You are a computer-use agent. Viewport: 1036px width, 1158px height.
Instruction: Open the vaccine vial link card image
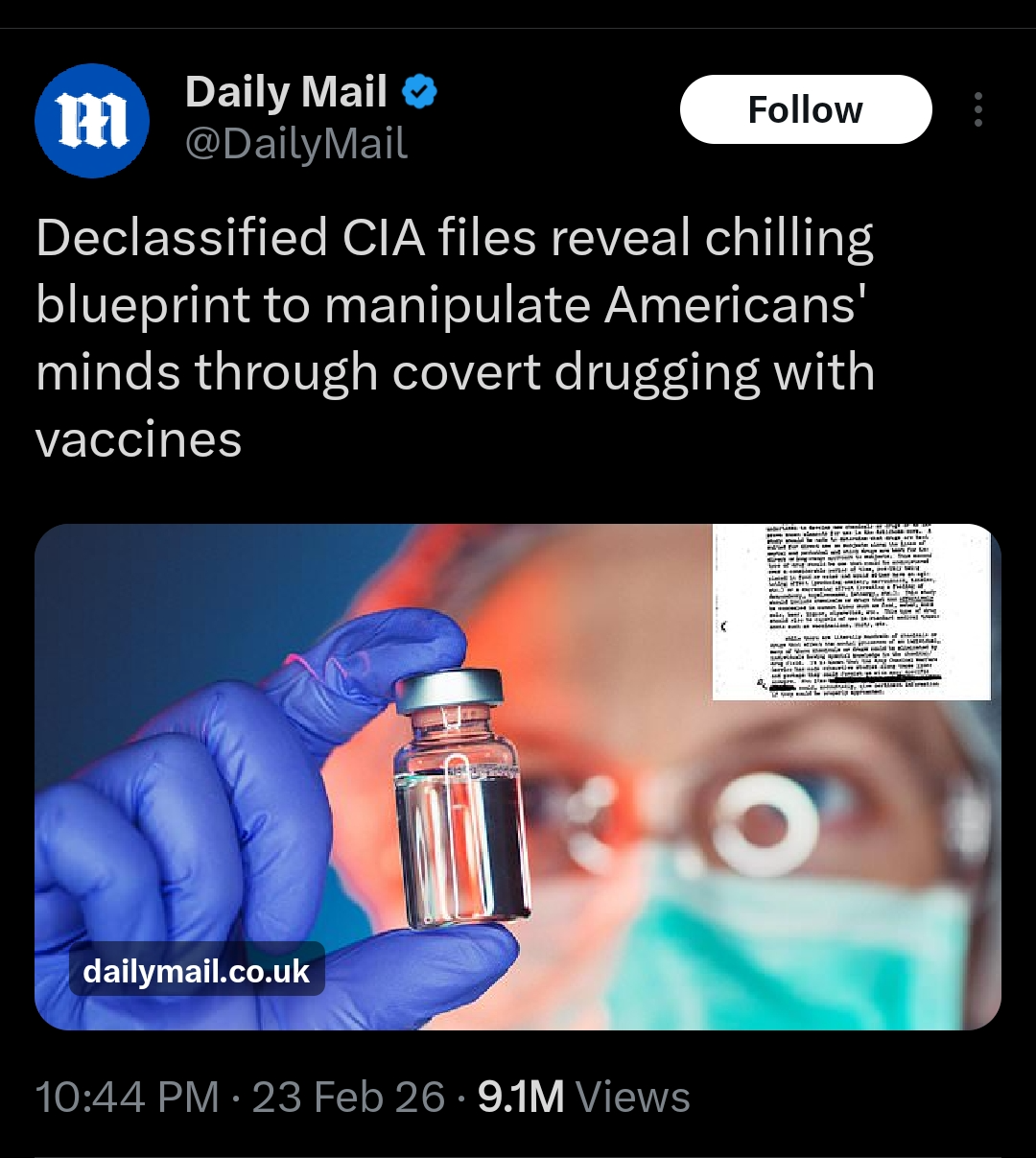pyautogui.click(x=518, y=777)
